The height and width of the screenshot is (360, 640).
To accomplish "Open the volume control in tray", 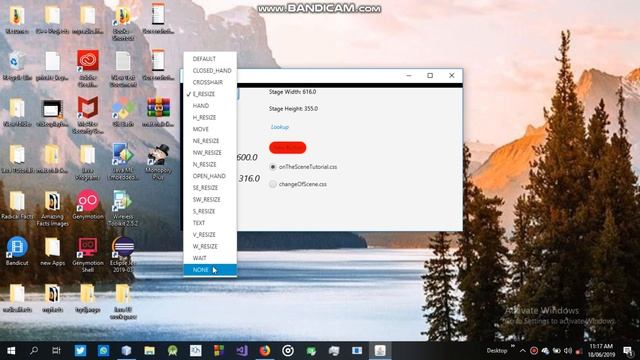I will (x=568, y=351).
